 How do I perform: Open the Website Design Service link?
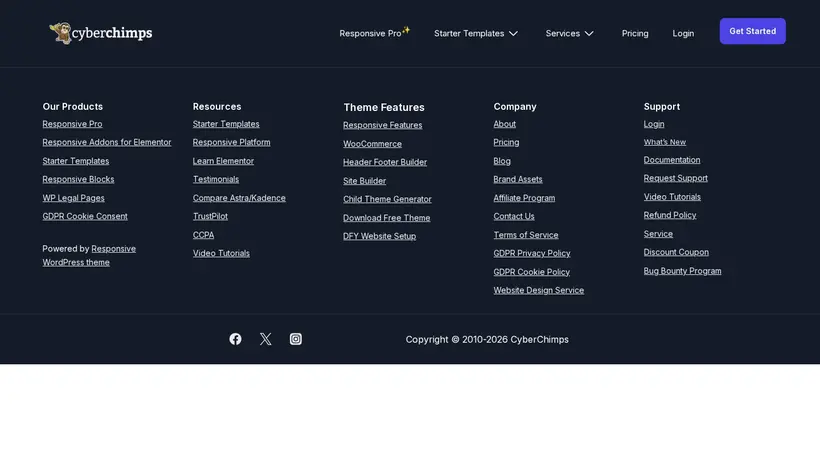pos(539,291)
